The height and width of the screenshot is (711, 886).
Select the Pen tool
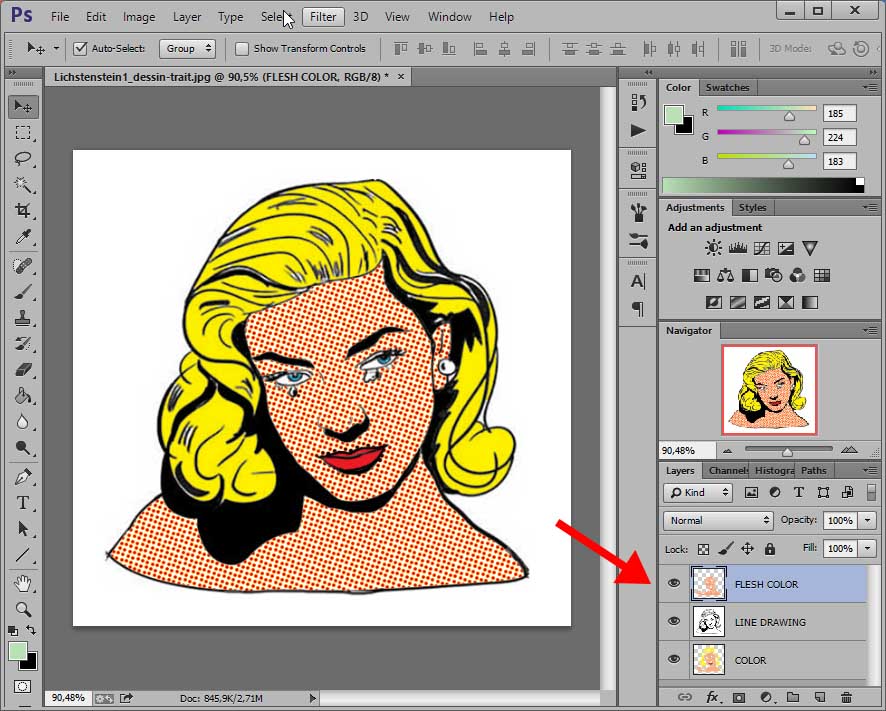[x=23, y=477]
